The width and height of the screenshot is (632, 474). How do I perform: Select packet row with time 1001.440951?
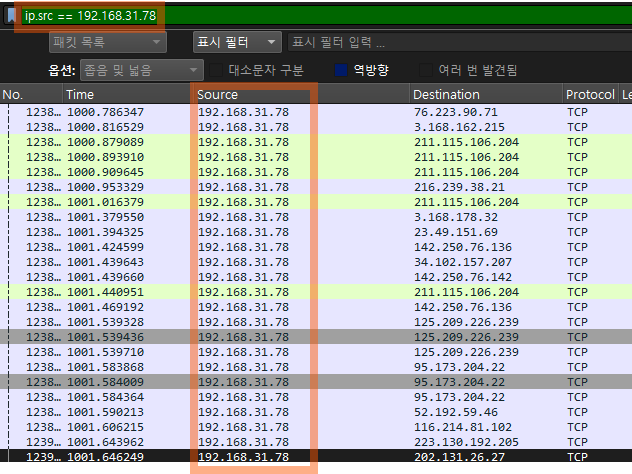click(316, 292)
